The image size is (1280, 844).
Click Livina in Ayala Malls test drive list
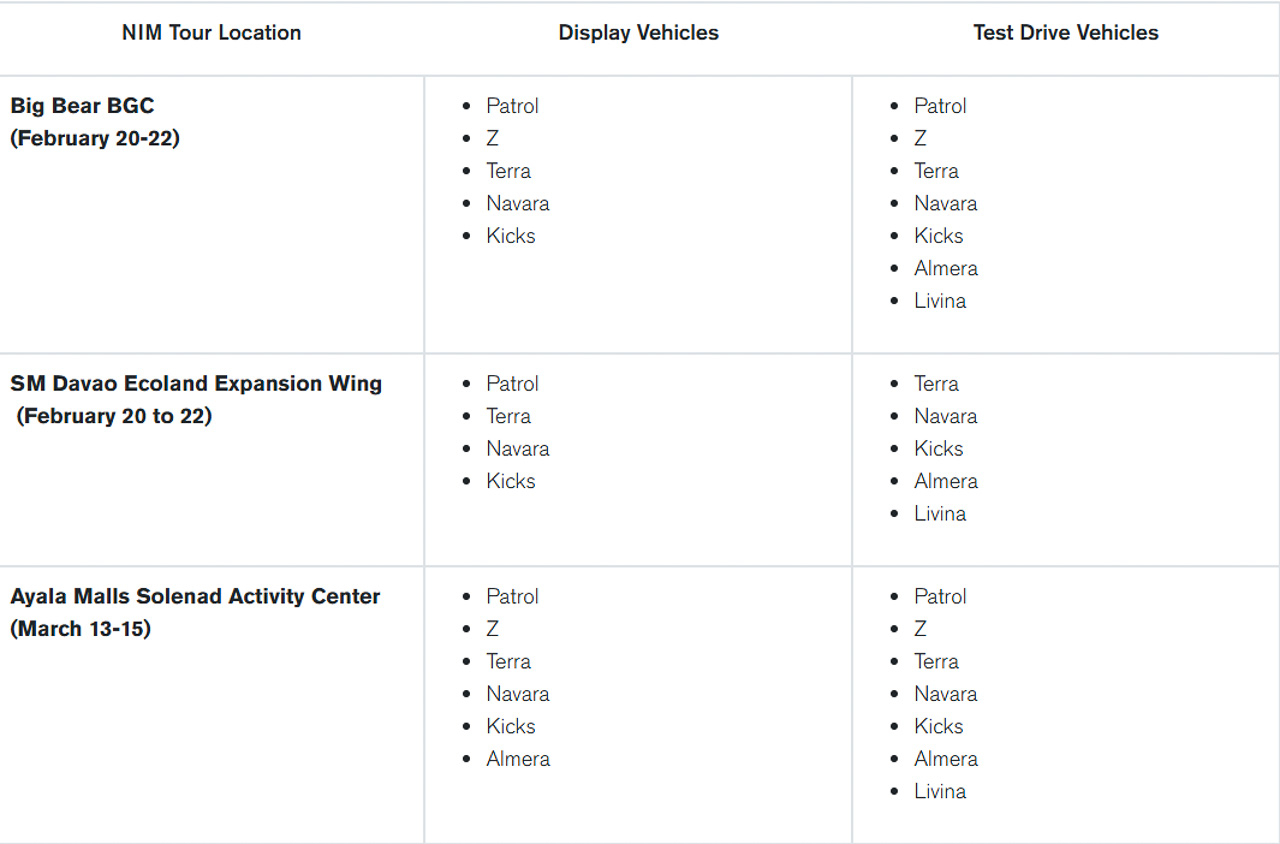click(x=939, y=791)
